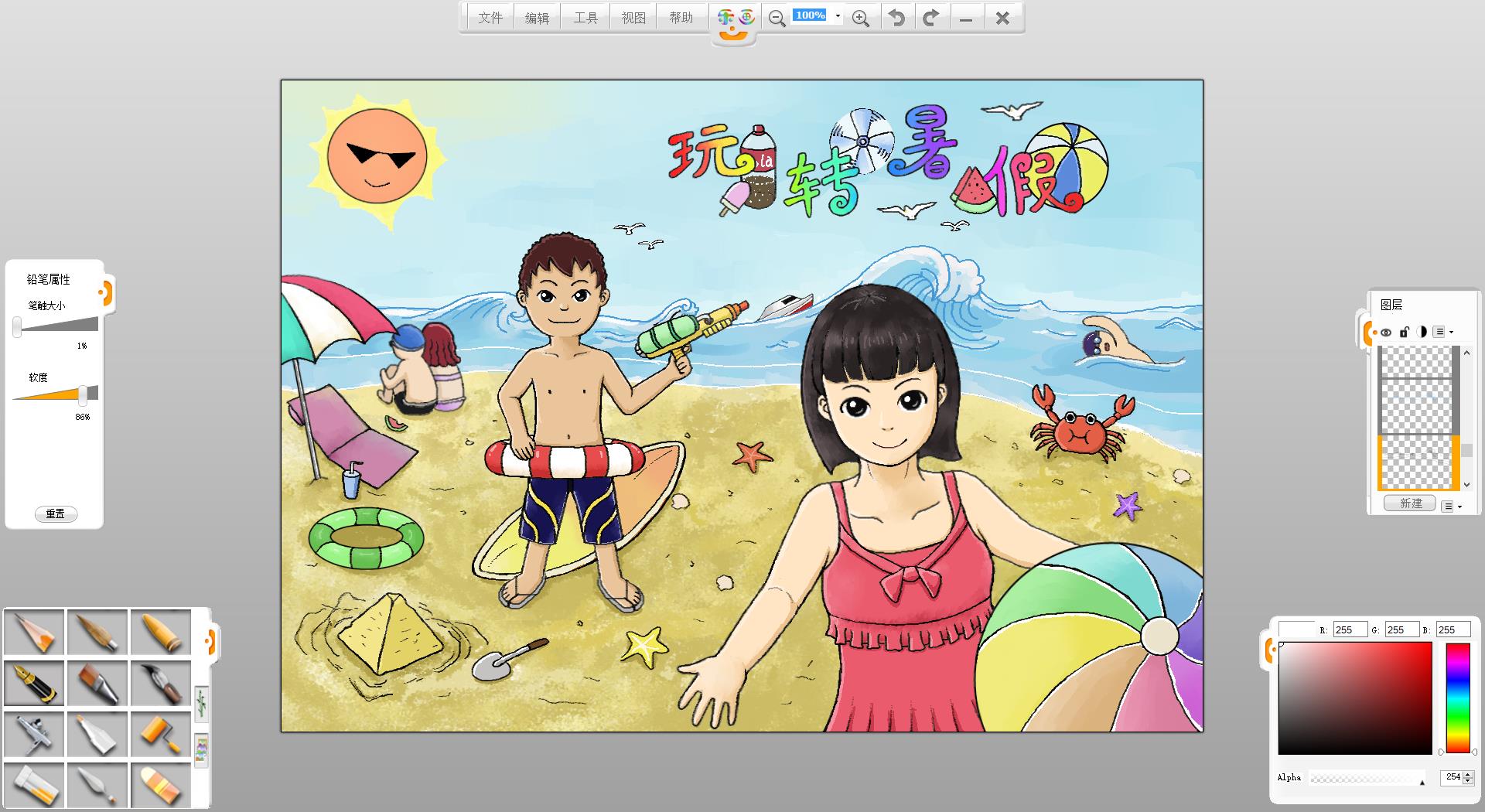Click the rainbow hue slider strip
The width and height of the screenshot is (1485, 812).
[1458, 698]
